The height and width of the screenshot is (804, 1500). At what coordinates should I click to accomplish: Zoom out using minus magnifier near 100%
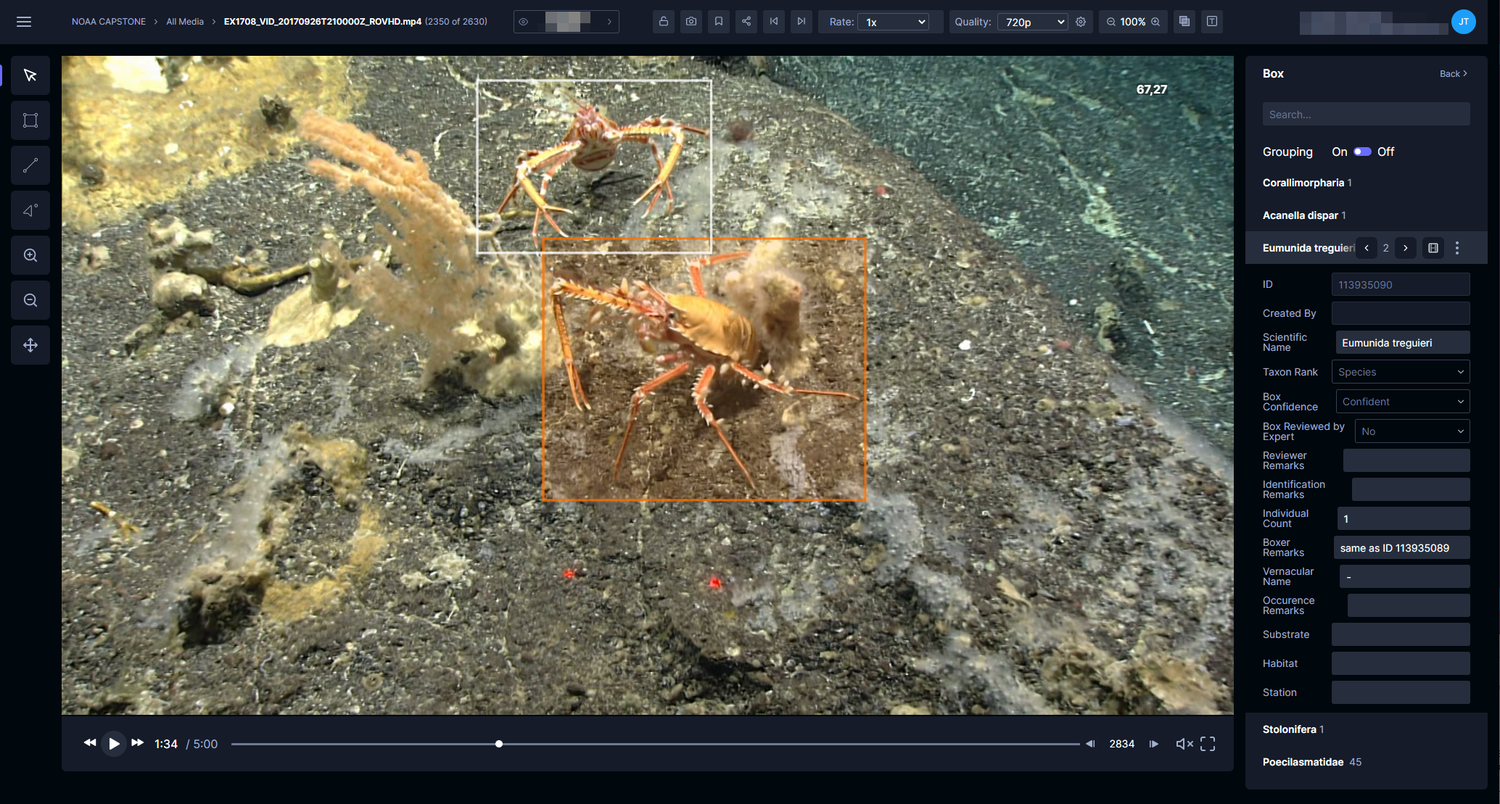point(1111,21)
